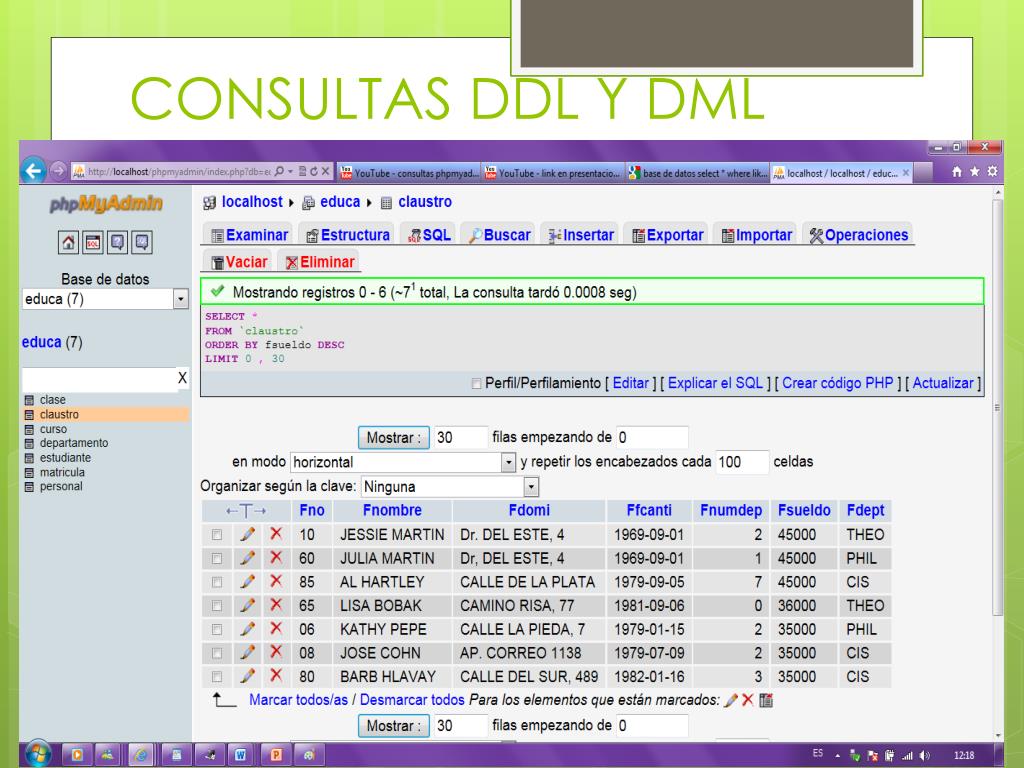Delete the BARB HLAVAY row with red X

point(276,676)
